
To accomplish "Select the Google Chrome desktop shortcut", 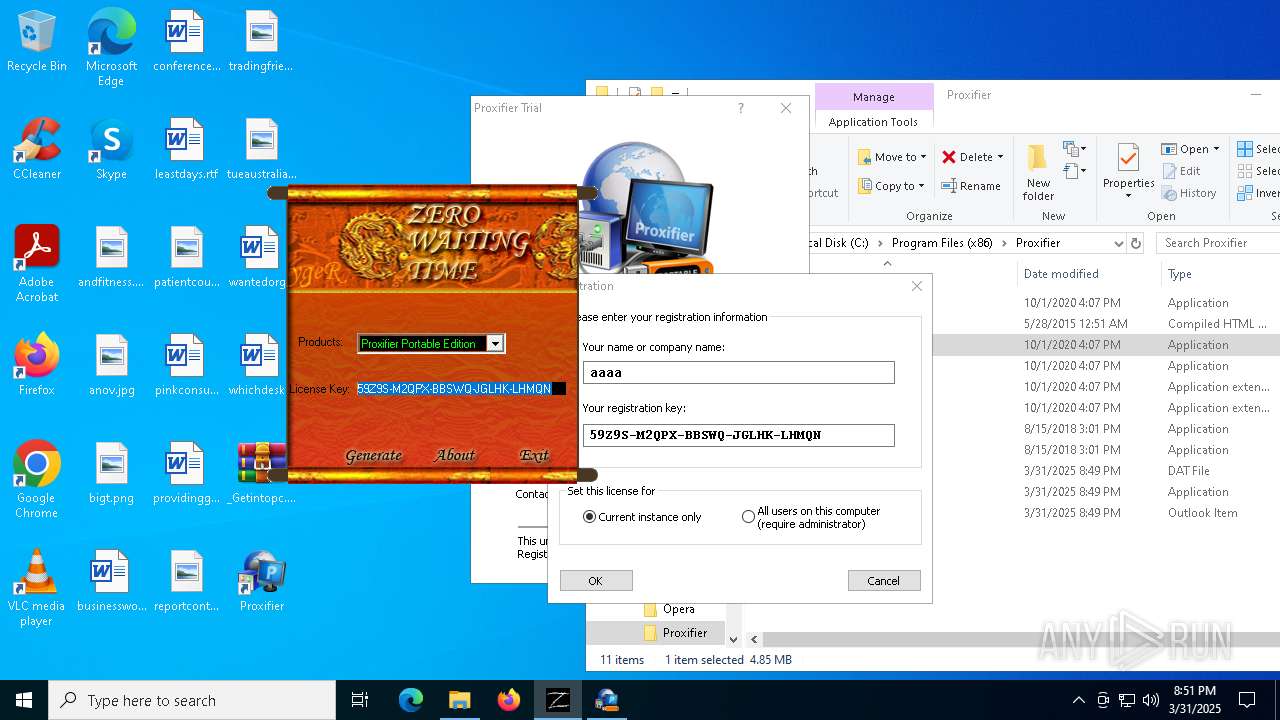I will pyautogui.click(x=37, y=480).
